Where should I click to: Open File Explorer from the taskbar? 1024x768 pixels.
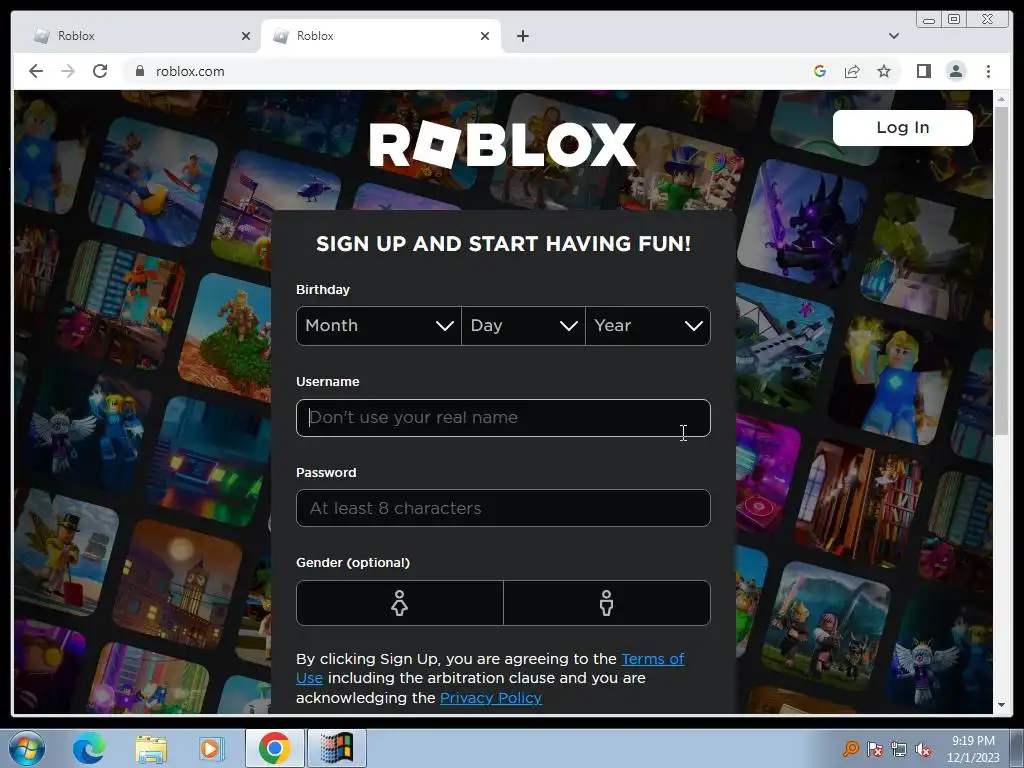tap(151, 748)
